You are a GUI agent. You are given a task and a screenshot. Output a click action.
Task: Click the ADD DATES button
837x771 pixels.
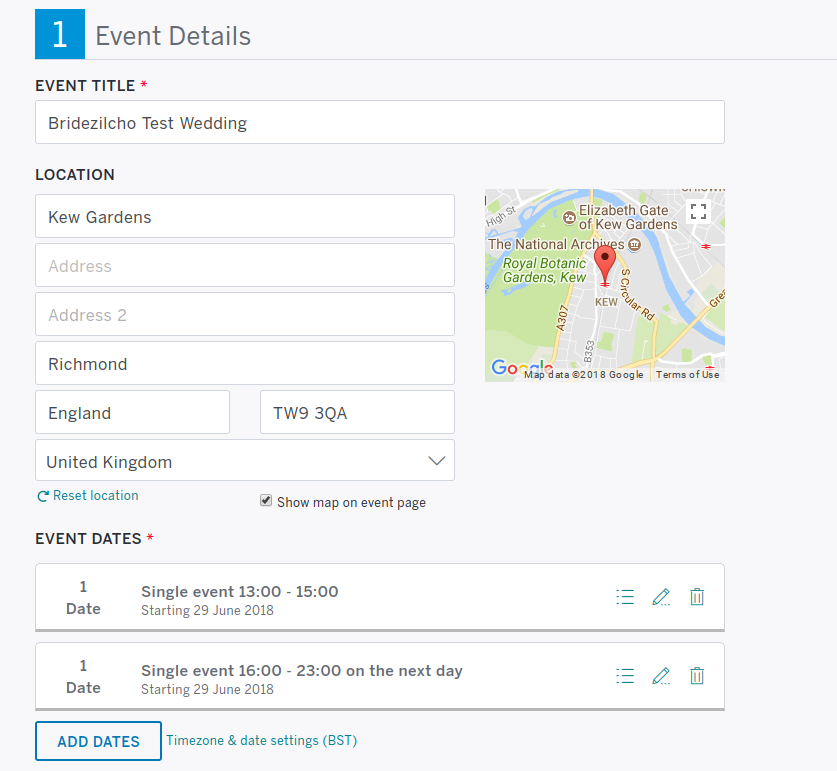[x=97, y=741]
